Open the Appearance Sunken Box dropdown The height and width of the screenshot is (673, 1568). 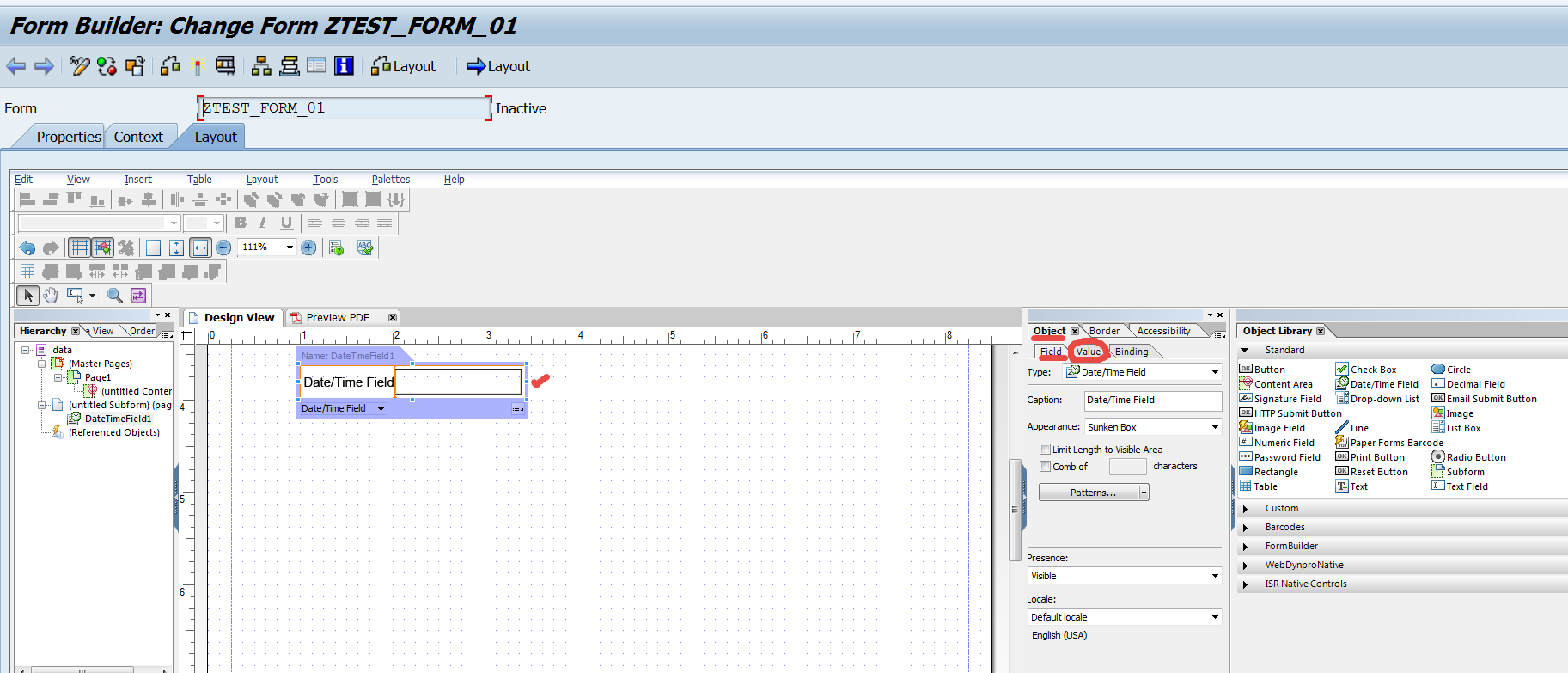click(1215, 427)
